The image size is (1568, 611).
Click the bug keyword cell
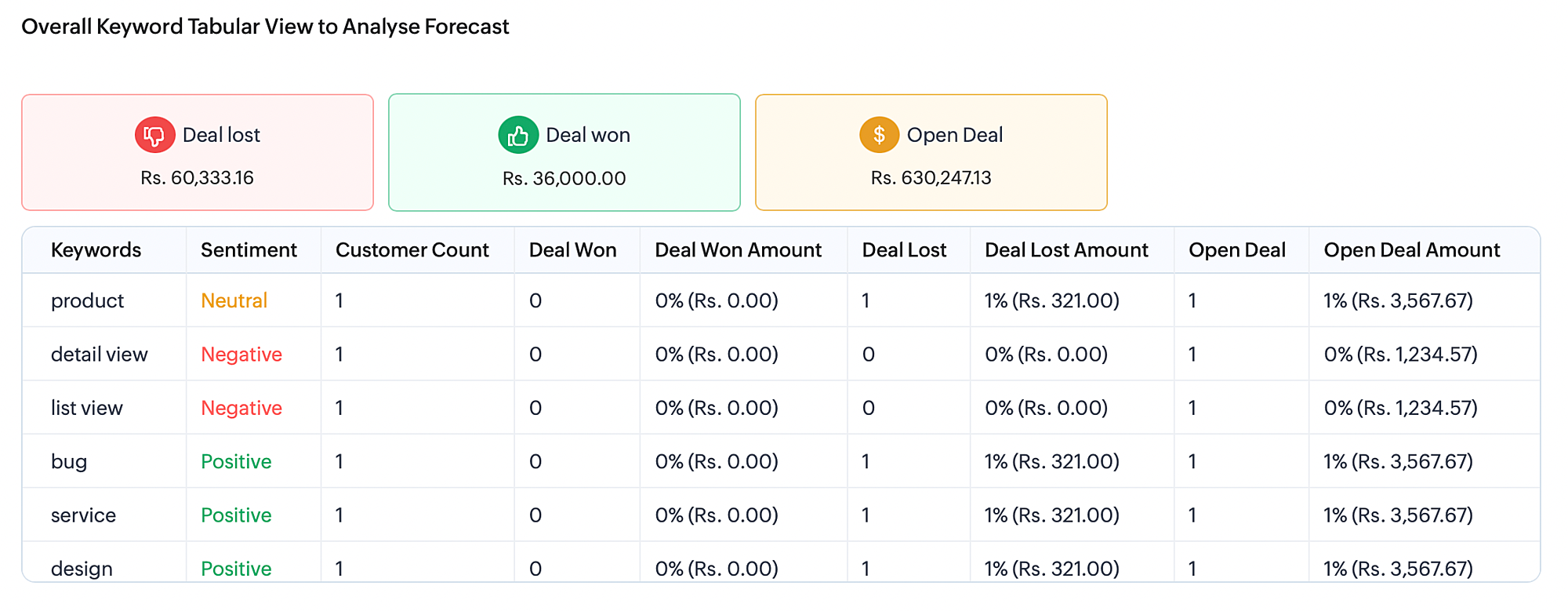[x=69, y=461]
